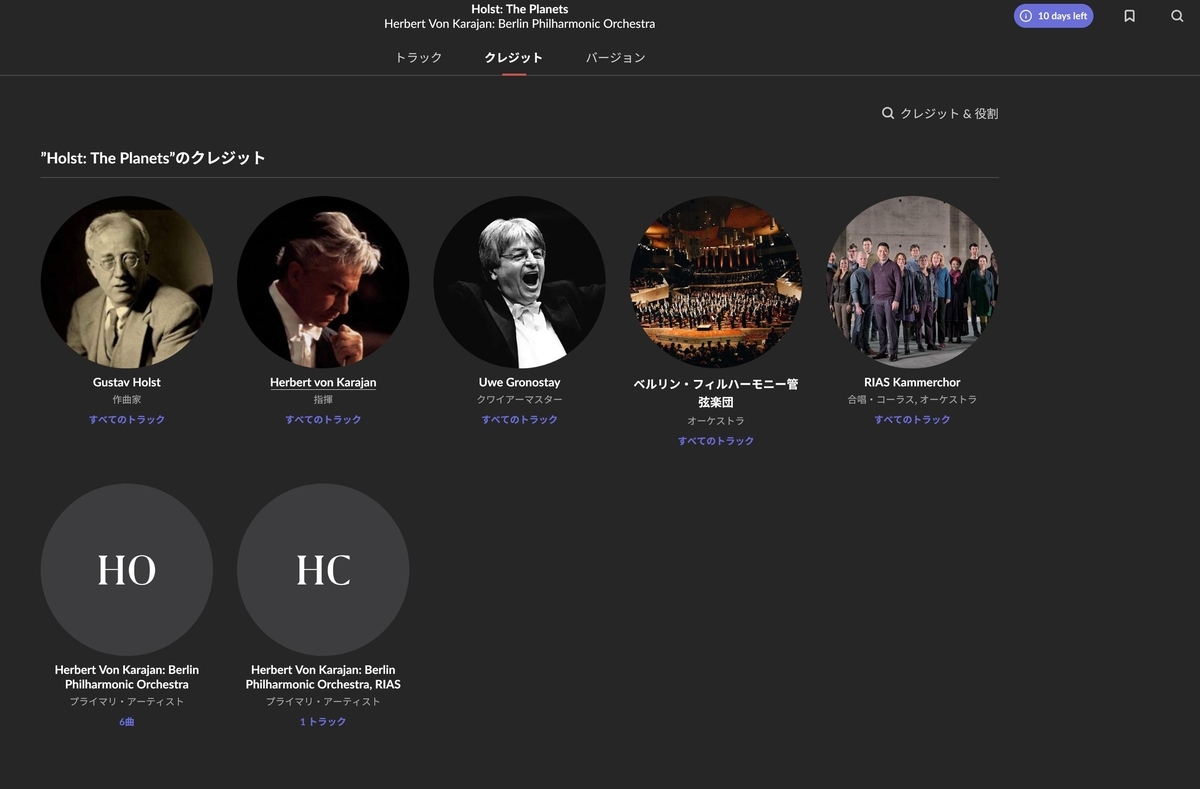Click the プライマリ・アーティスト label under HO
The height and width of the screenshot is (789, 1200).
coord(127,701)
